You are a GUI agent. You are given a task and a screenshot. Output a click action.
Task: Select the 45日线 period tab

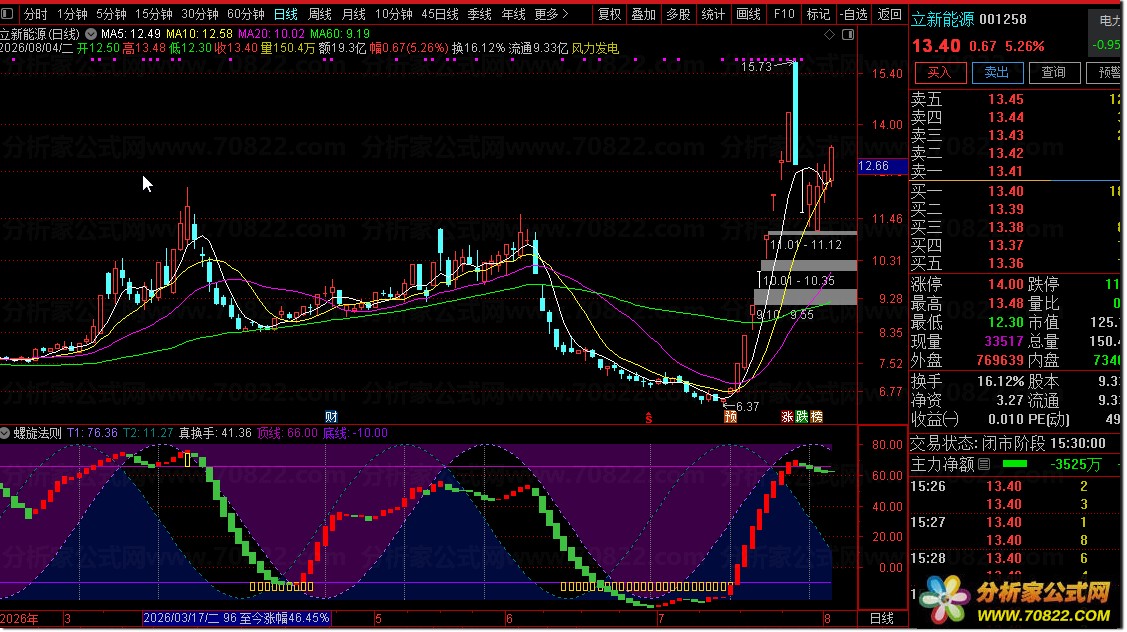coord(440,14)
